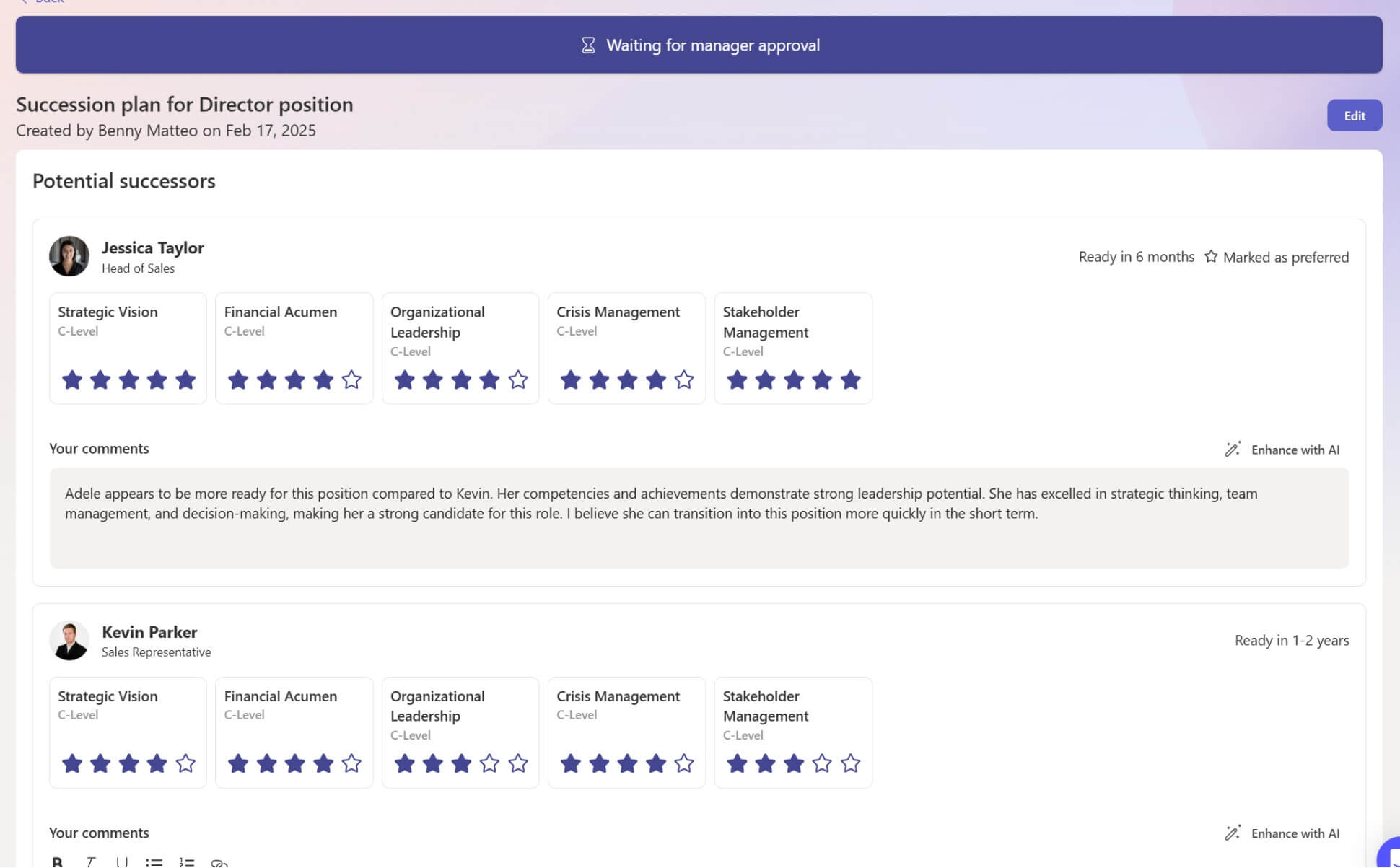
Task: Click Jessica Taylor's profile photo
Action: (69, 256)
